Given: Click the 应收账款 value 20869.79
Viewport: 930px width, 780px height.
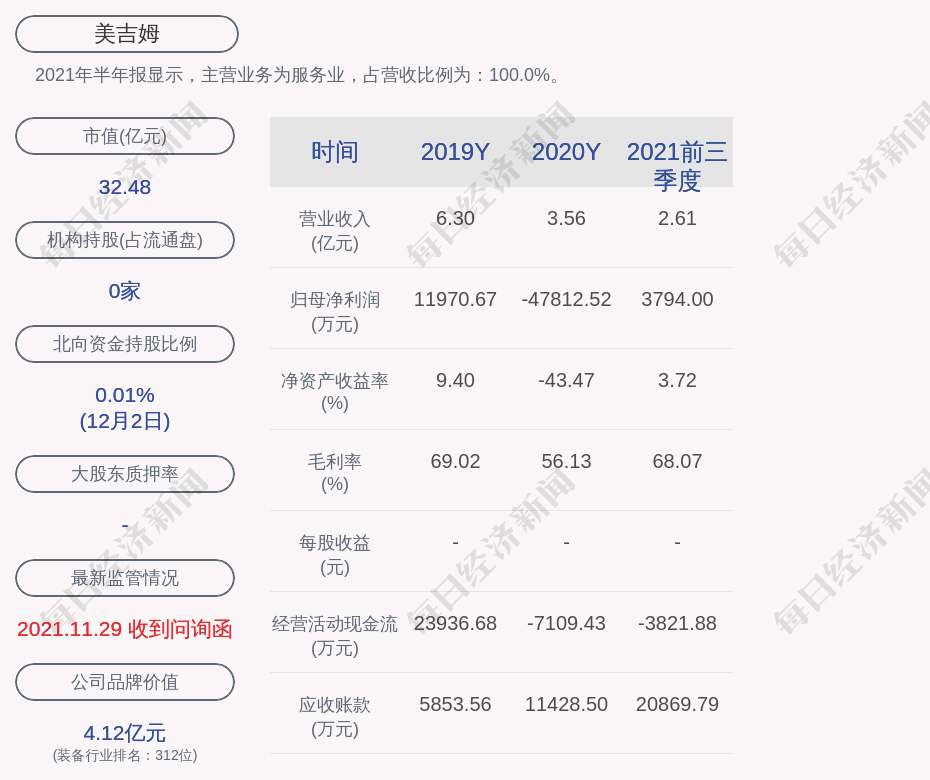Looking at the screenshot, I should click(x=677, y=704).
